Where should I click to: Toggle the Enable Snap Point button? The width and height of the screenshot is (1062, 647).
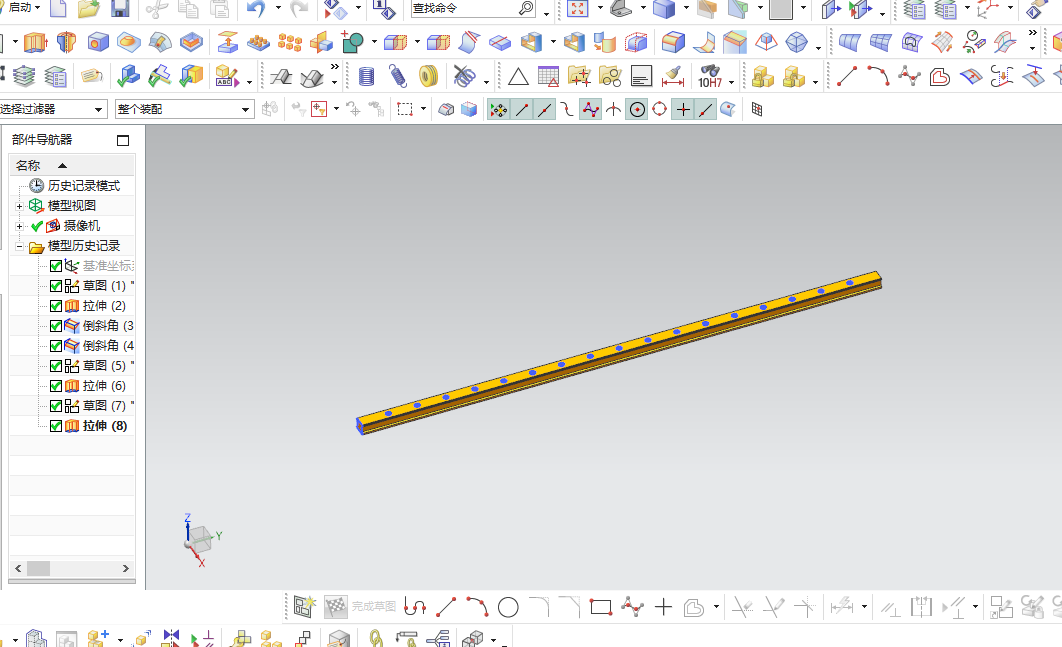click(498, 109)
